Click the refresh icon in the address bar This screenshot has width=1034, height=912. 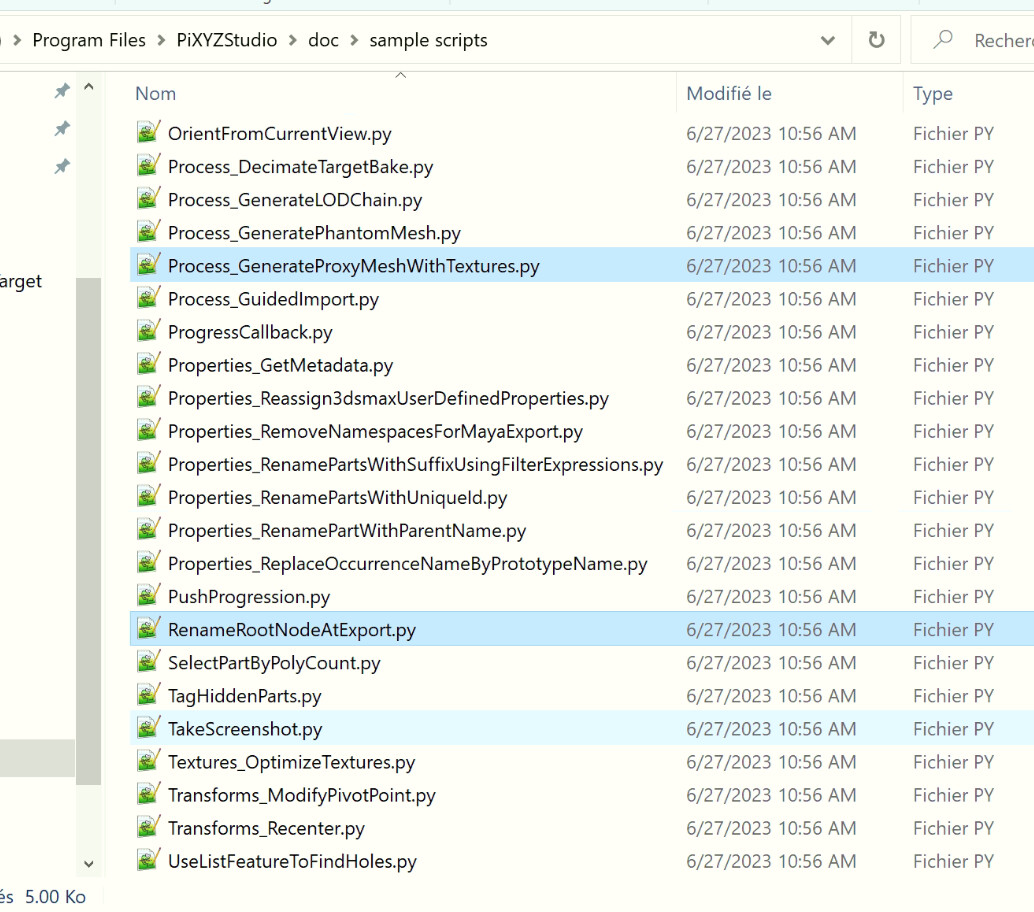tap(876, 40)
